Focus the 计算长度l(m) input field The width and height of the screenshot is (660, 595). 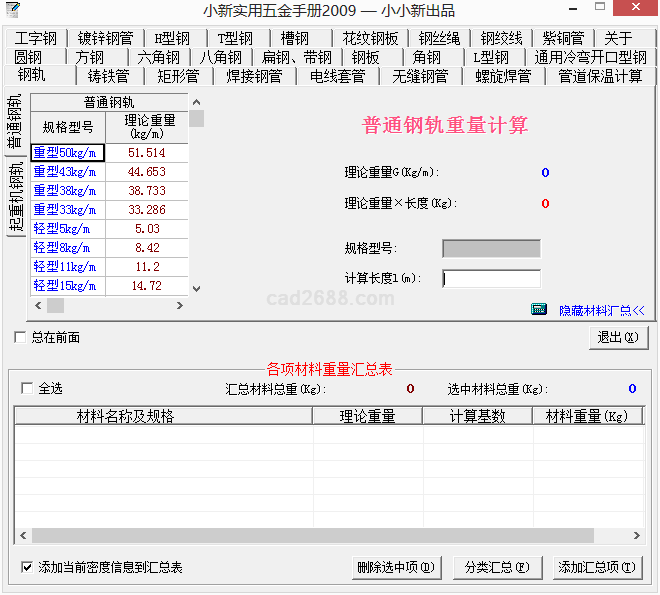[491, 279]
